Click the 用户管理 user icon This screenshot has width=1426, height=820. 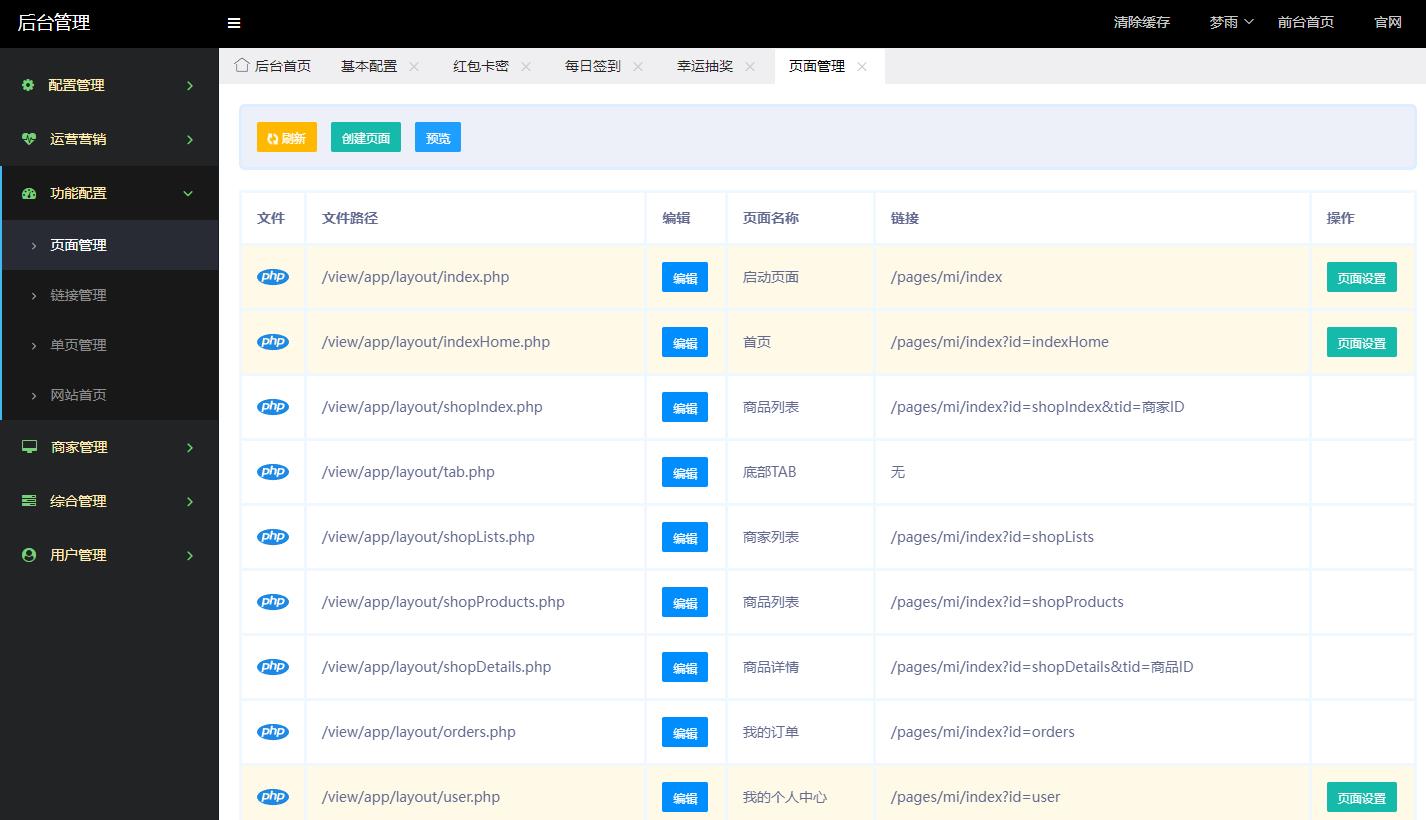[x=29, y=555]
